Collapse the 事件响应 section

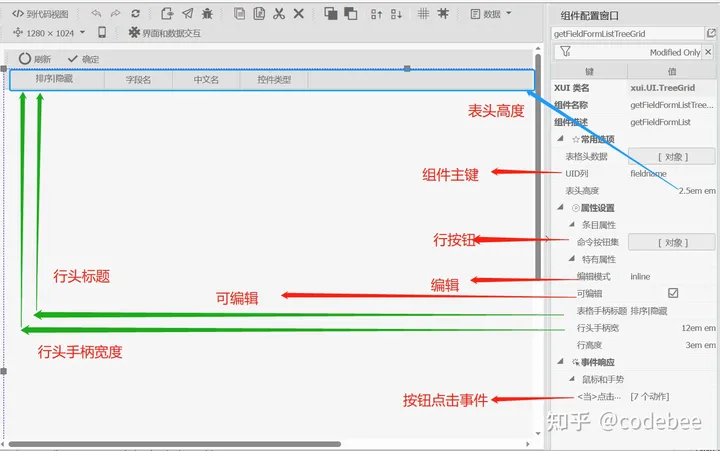pyautogui.click(x=560, y=362)
